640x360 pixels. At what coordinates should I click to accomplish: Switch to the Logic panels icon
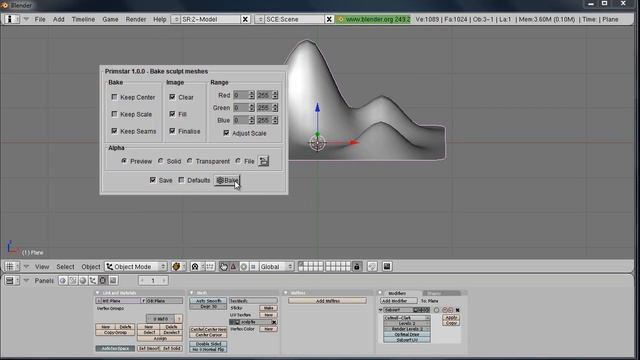(63, 280)
